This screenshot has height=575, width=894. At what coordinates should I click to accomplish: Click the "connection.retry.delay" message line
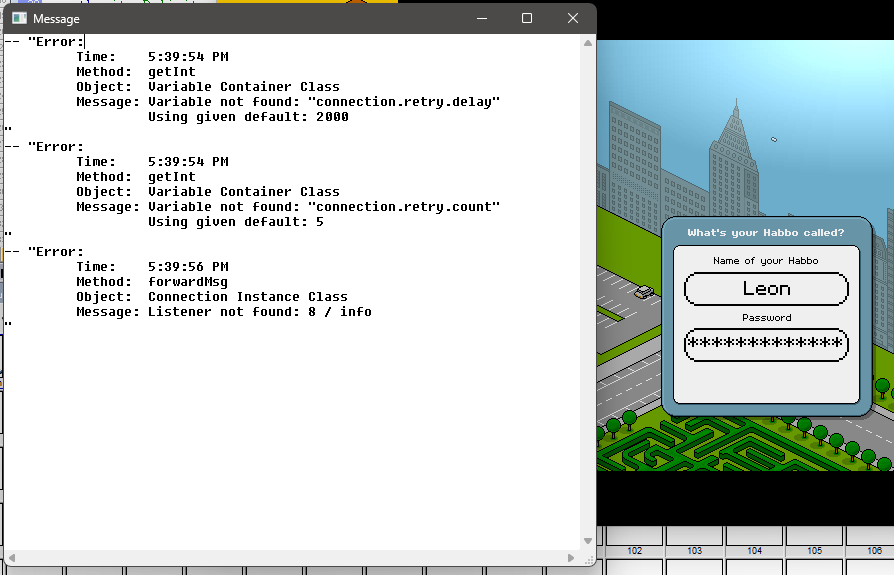(x=288, y=101)
